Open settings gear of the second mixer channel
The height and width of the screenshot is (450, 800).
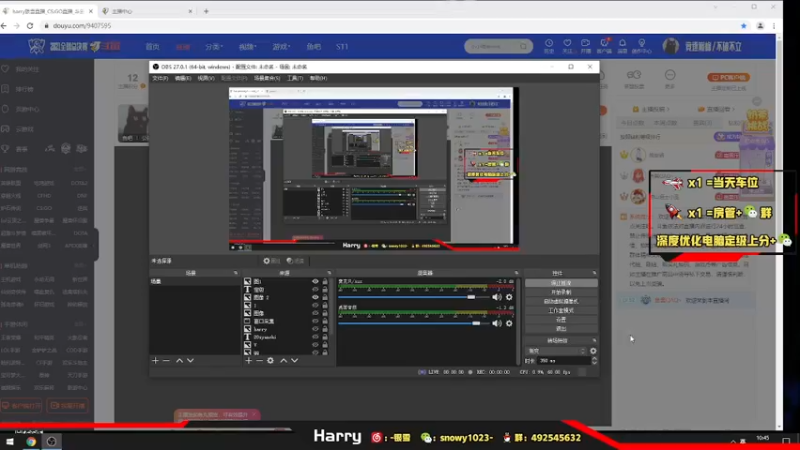click(509, 323)
